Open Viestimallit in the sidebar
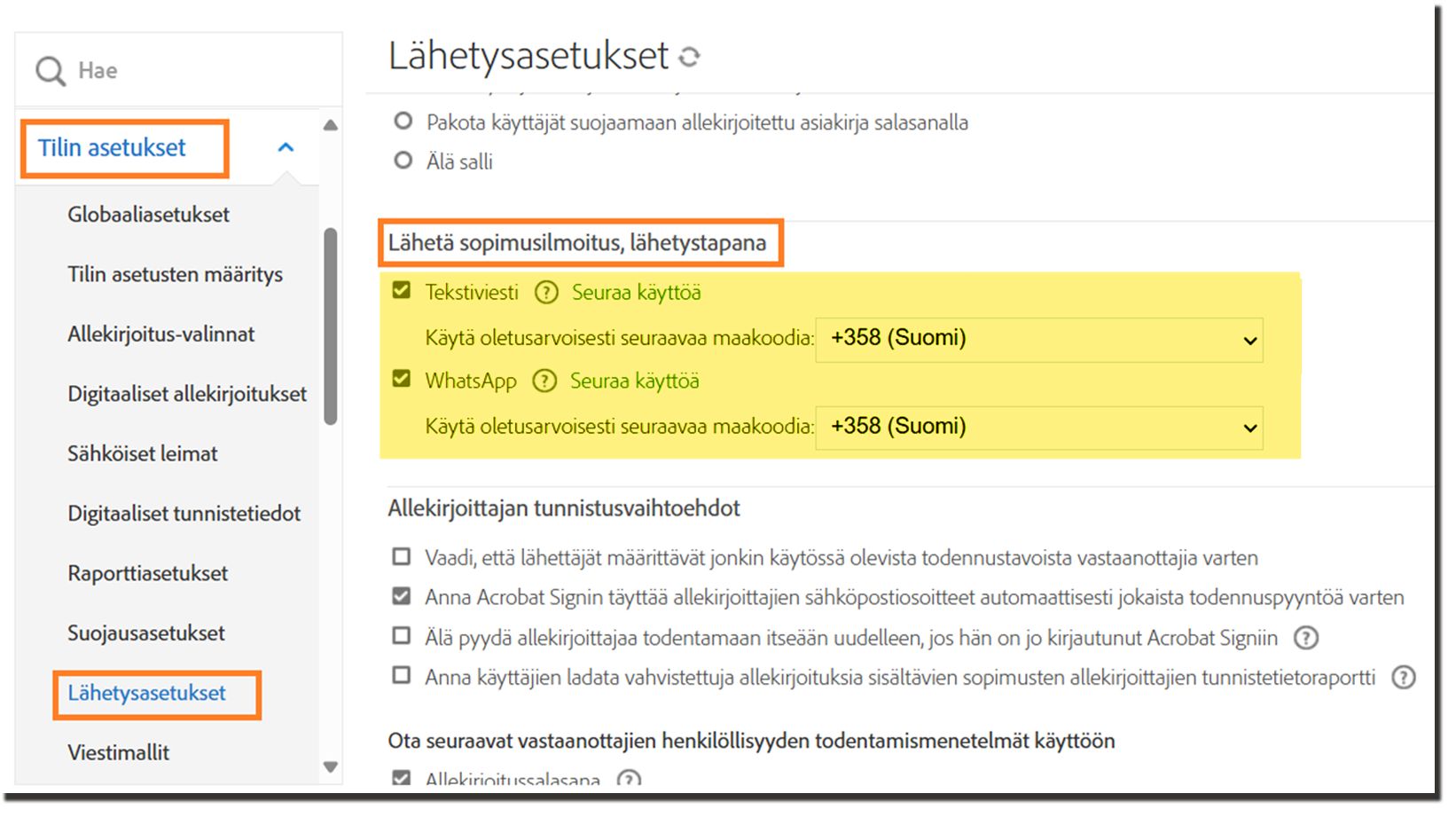1456x833 pixels. tap(118, 753)
